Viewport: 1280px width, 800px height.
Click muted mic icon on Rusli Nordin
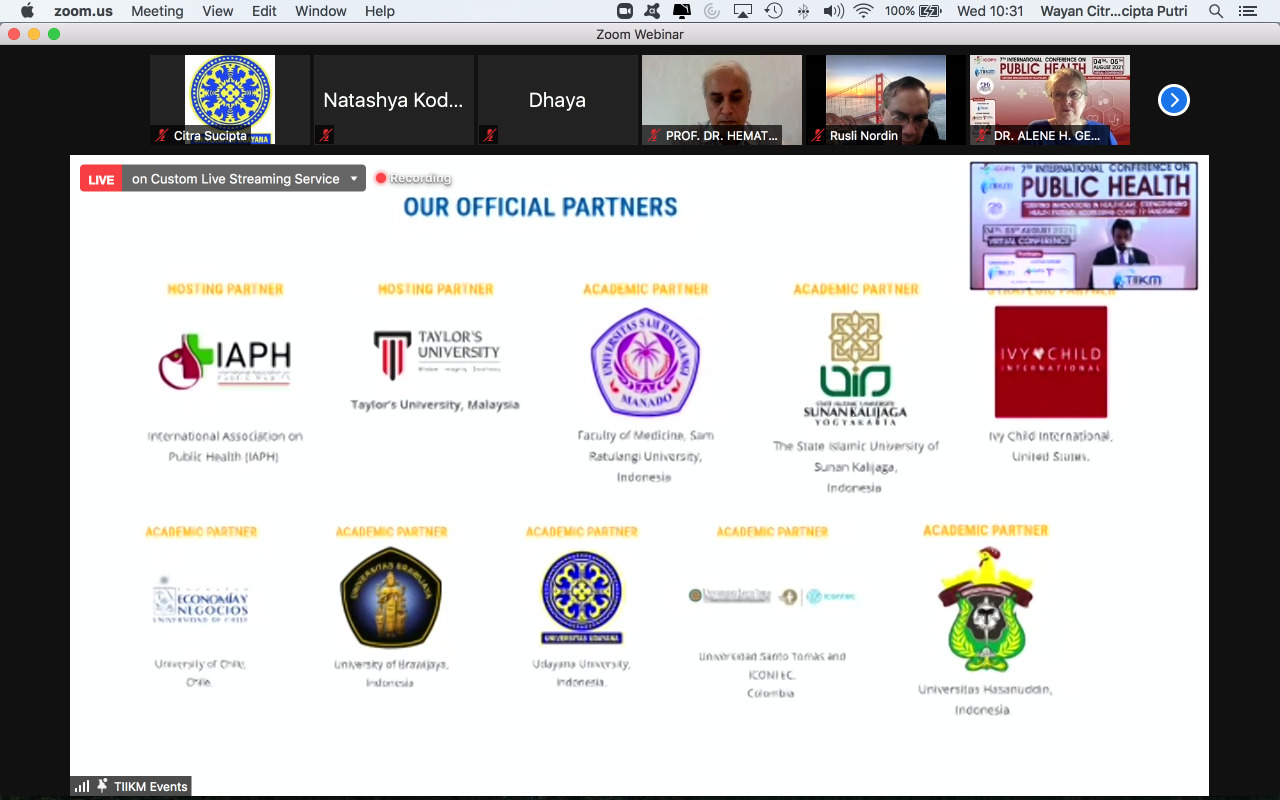click(x=817, y=135)
